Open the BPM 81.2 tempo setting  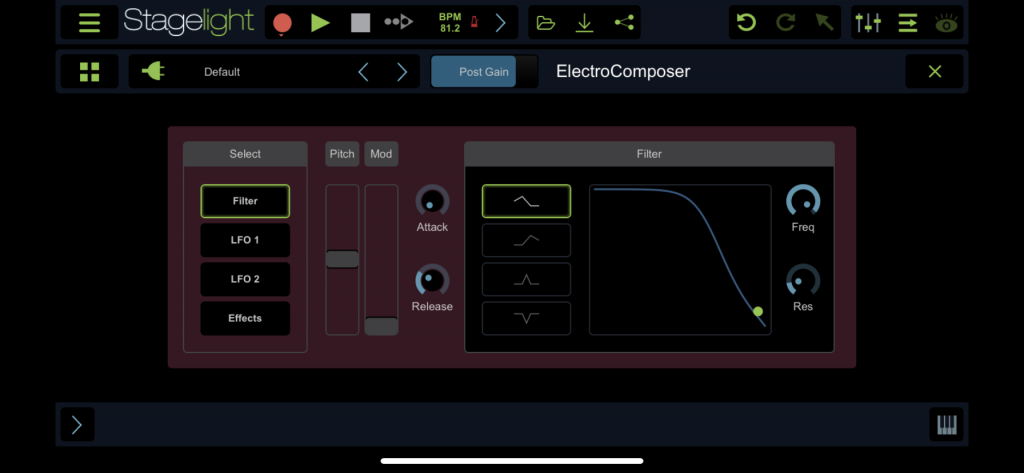tap(449, 23)
